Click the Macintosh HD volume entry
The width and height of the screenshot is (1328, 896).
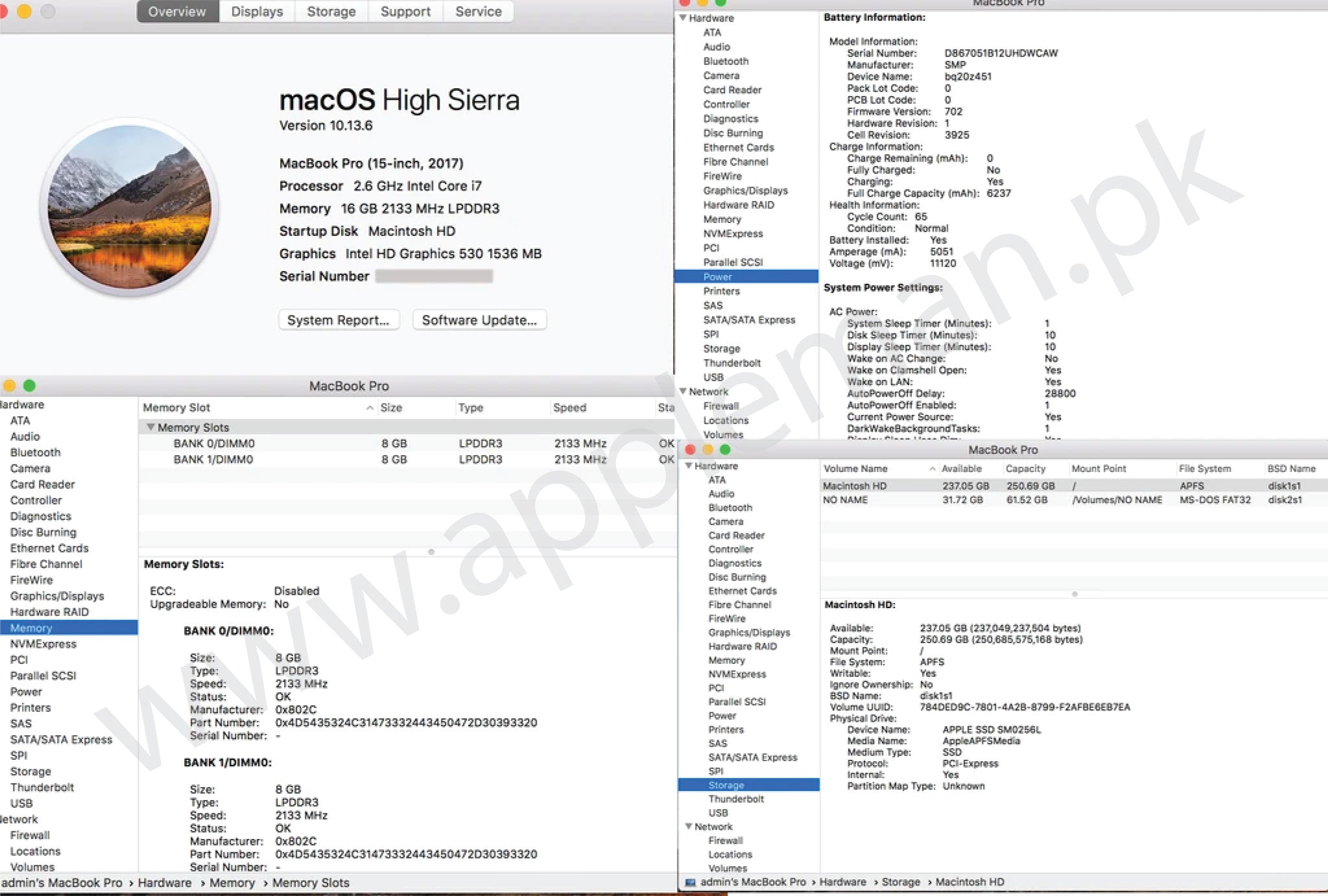coord(855,486)
